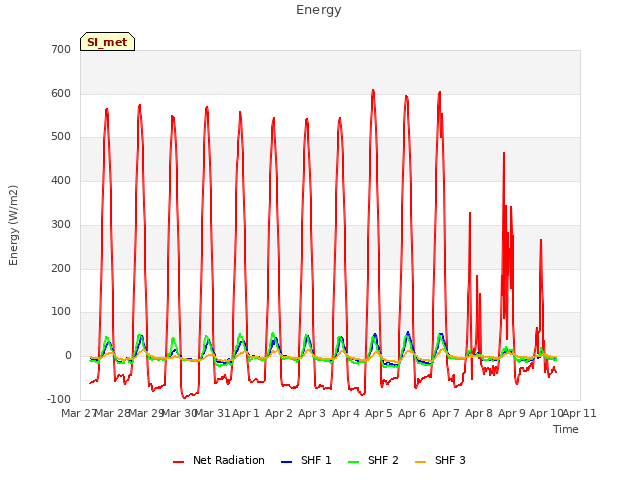Click the 200 y-axis tick label
The image size is (640, 480).
pos(61,269)
